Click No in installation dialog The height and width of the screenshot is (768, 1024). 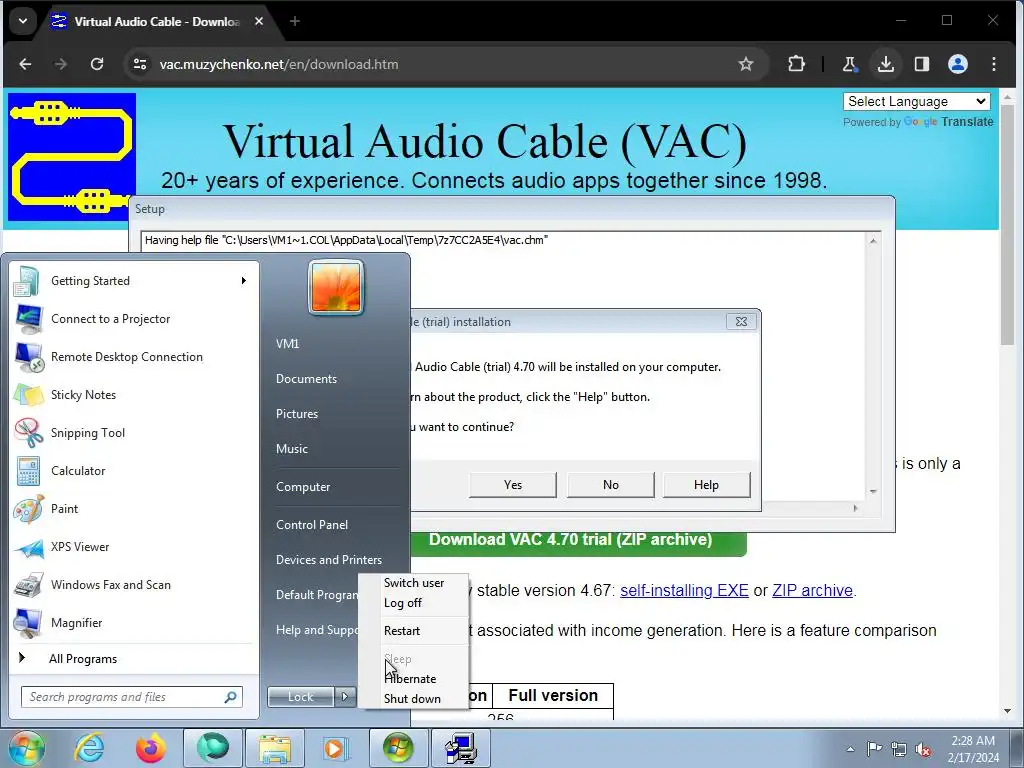[x=611, y=485]
